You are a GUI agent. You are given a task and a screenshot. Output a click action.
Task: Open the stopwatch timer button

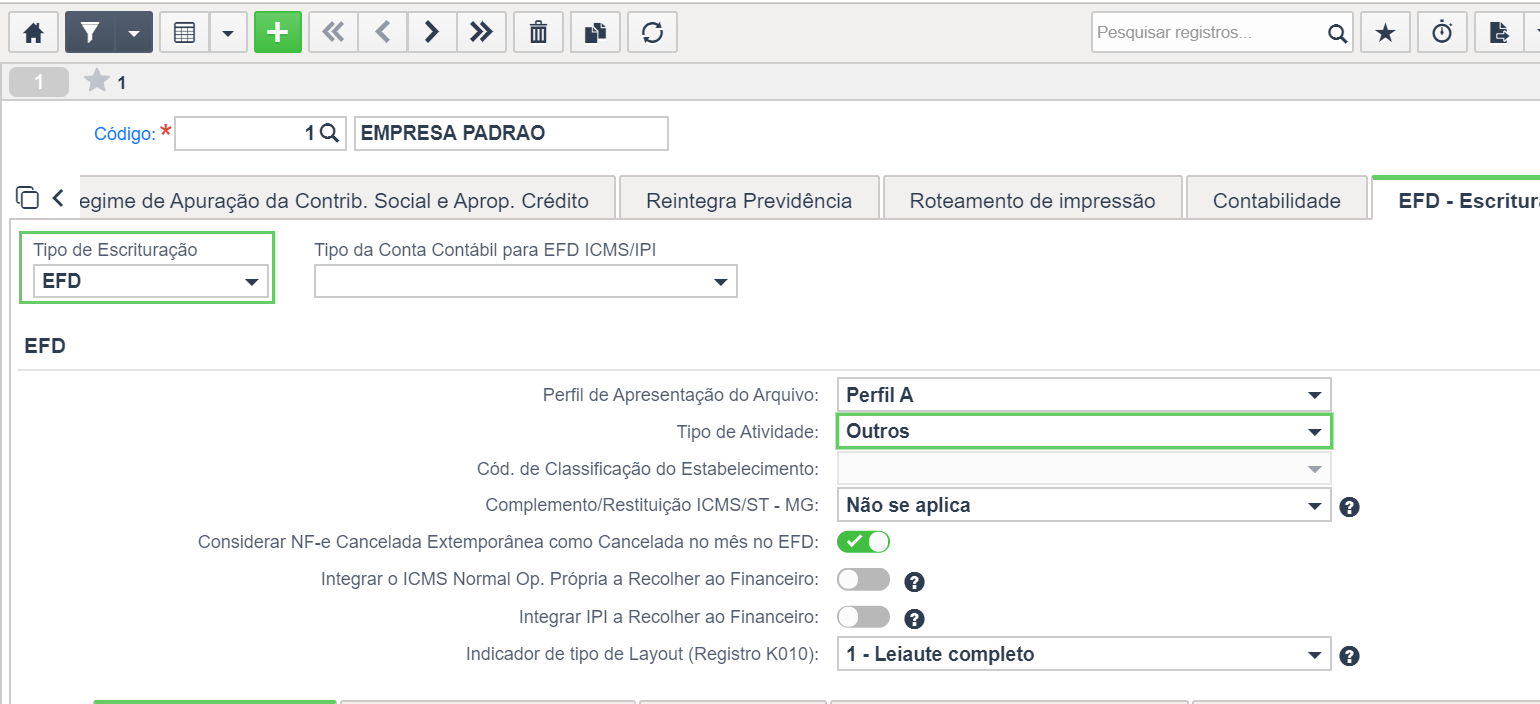coord(1442,33)
